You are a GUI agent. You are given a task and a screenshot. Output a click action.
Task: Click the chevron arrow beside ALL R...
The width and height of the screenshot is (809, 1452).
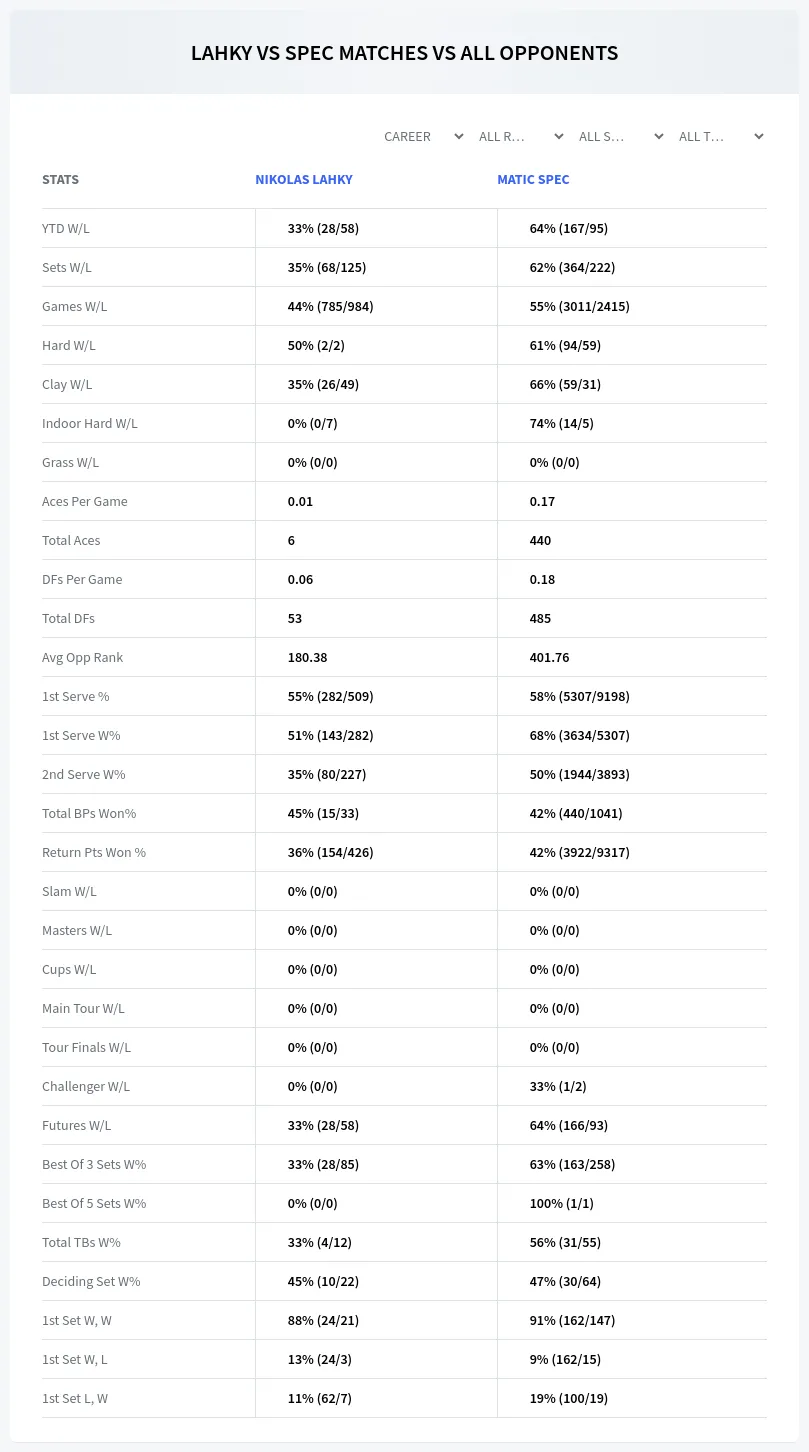coord(559,137)
